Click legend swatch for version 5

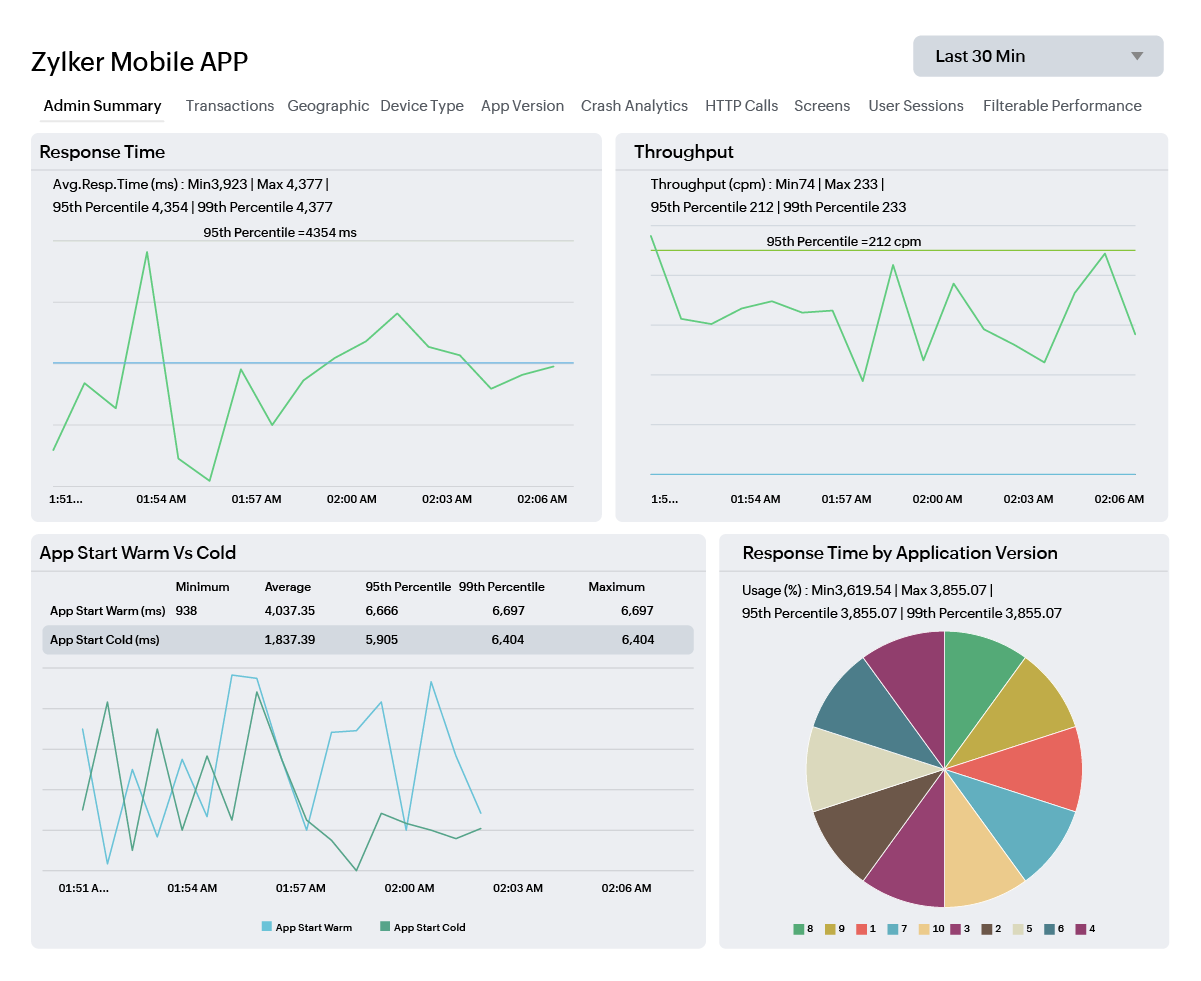pyautogui.click(x=1018, y=929)
